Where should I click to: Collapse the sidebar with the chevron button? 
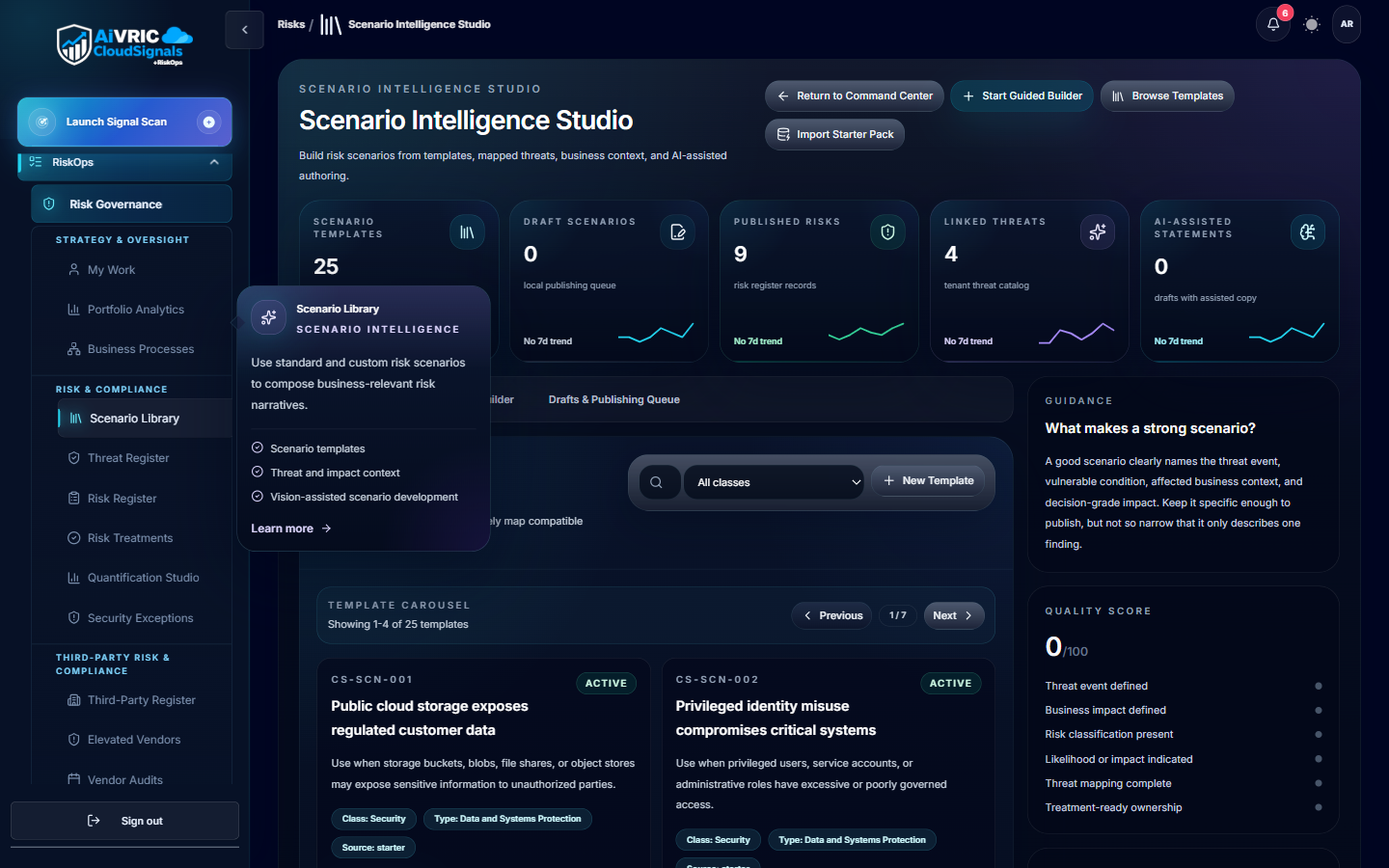coord(245,30)
